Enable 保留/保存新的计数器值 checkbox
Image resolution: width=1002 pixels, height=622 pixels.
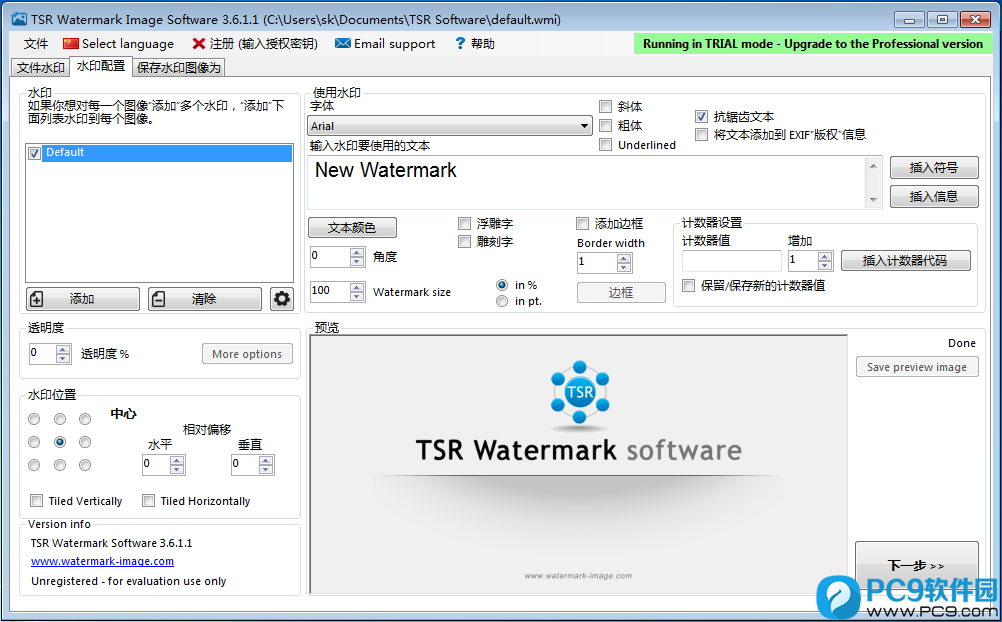click(688, 285)
